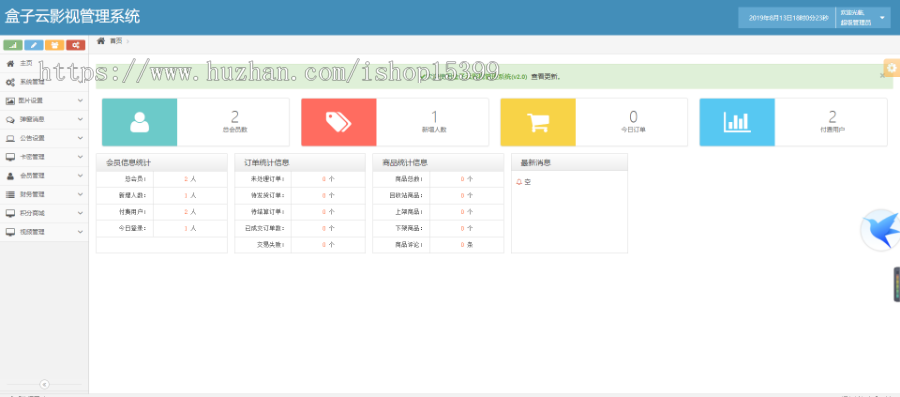
Task: Click the 公告设置 laptop icon
Action: point(10,138)
